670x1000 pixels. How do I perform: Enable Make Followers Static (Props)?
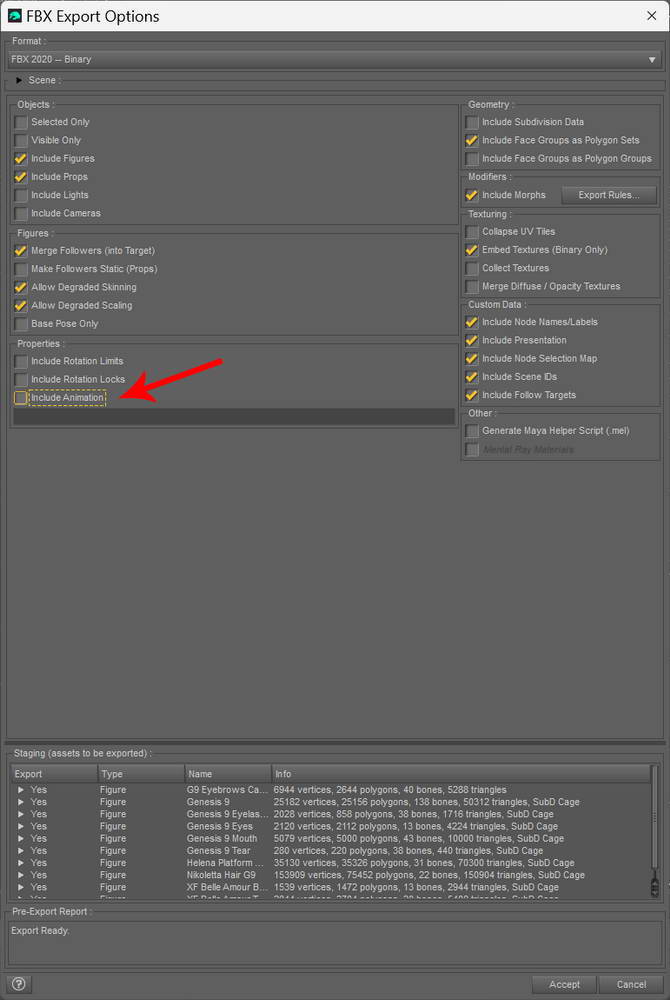click(x=21, y=269)
